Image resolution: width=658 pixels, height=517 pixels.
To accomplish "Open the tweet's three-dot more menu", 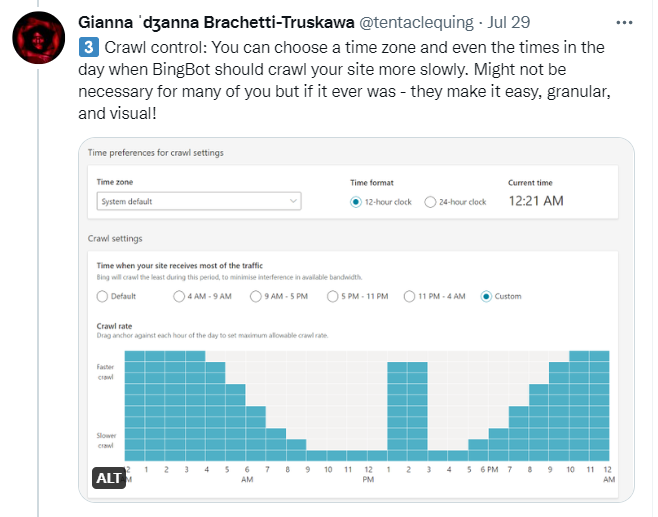I will pos(624,23).
